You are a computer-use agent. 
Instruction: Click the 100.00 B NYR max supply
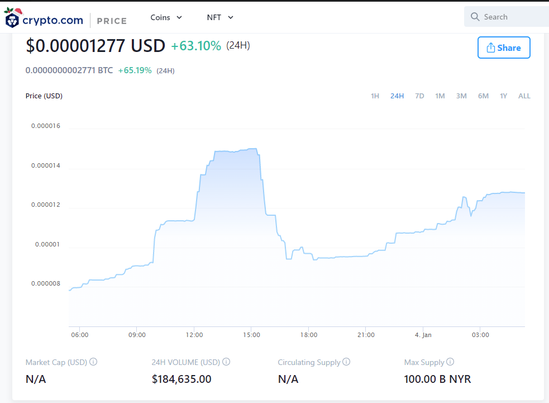(x=437, y=379)
